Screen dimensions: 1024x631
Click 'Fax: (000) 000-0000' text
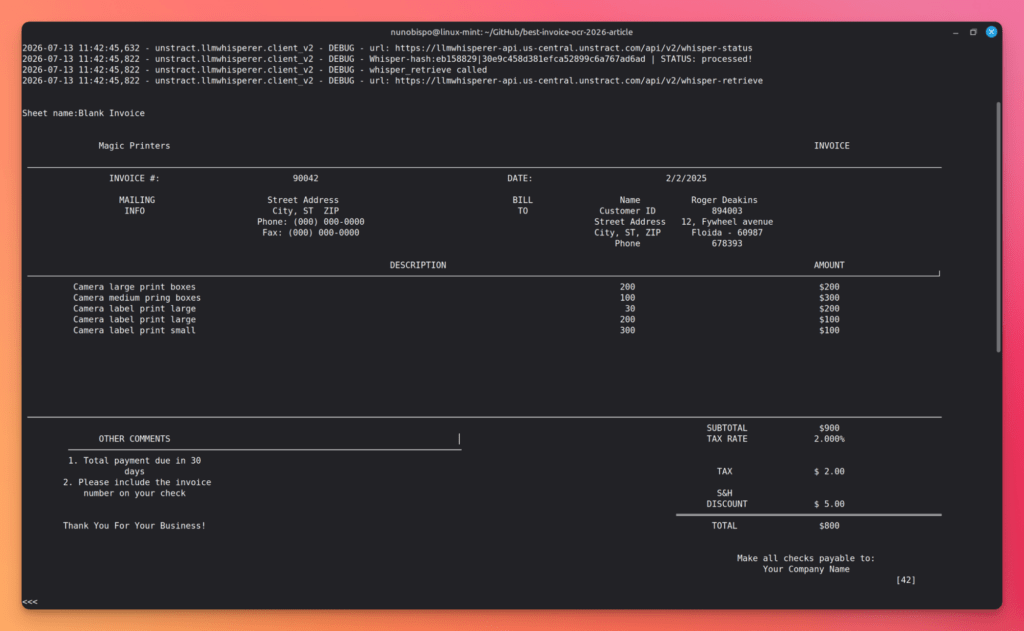click(x=310, y=233)
